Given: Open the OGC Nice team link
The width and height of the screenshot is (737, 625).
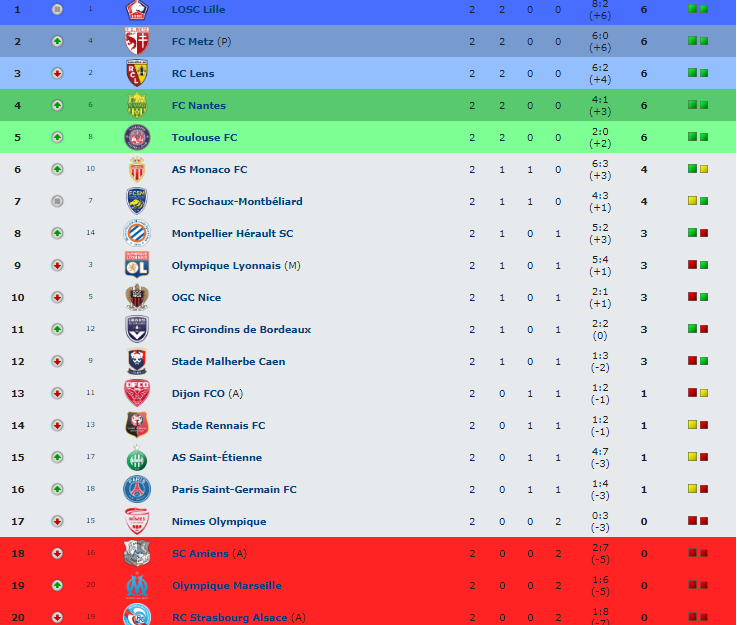Looking at the screenshot, I should coord(196,297).
